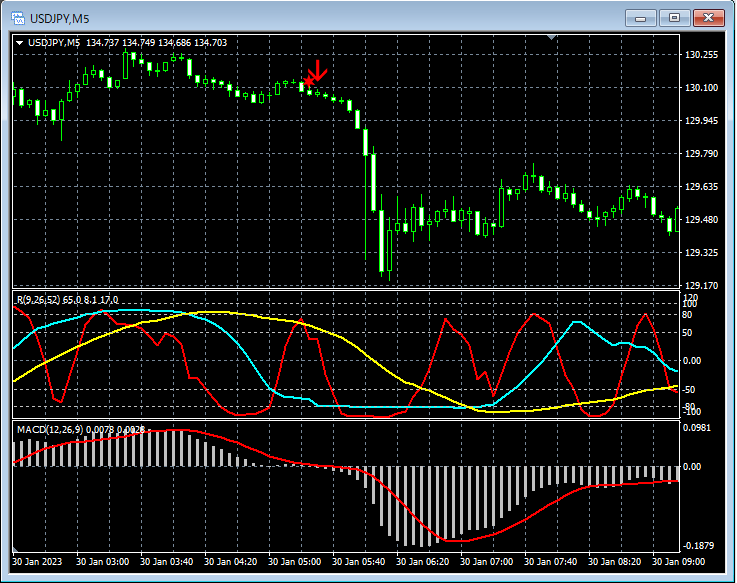Close the USDJPY,M5 chart window

pos(711,17)
